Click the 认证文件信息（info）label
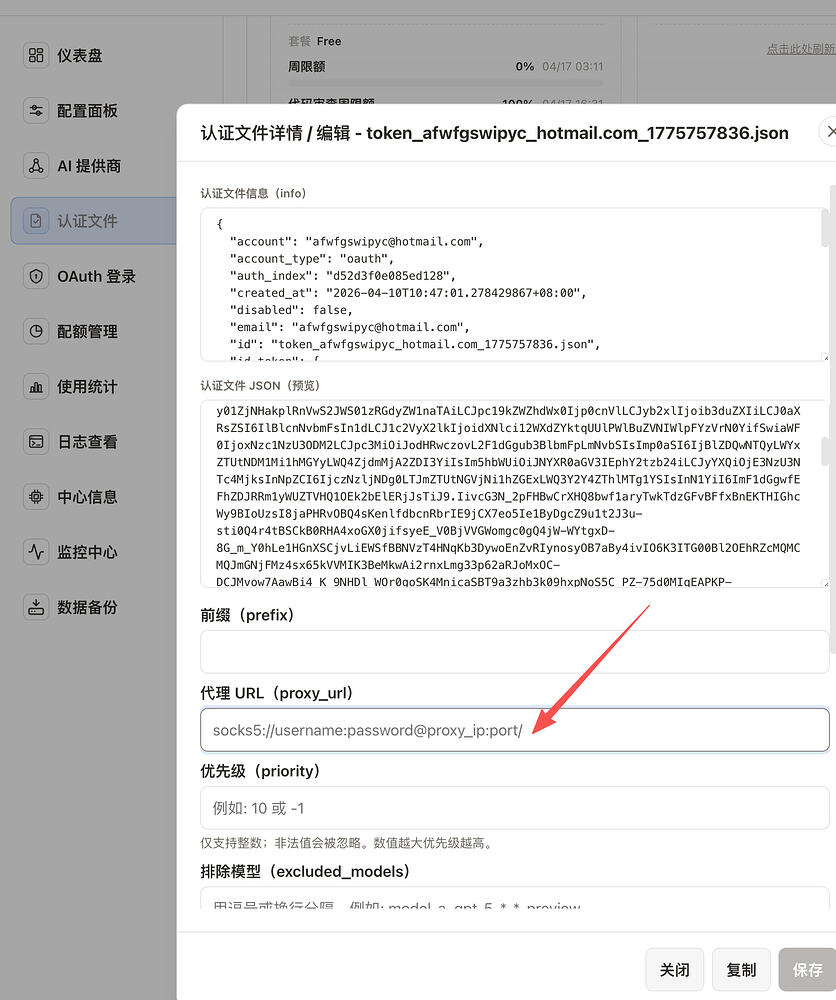The height and width of the screenshot is (1000, 836). (253, 193)
